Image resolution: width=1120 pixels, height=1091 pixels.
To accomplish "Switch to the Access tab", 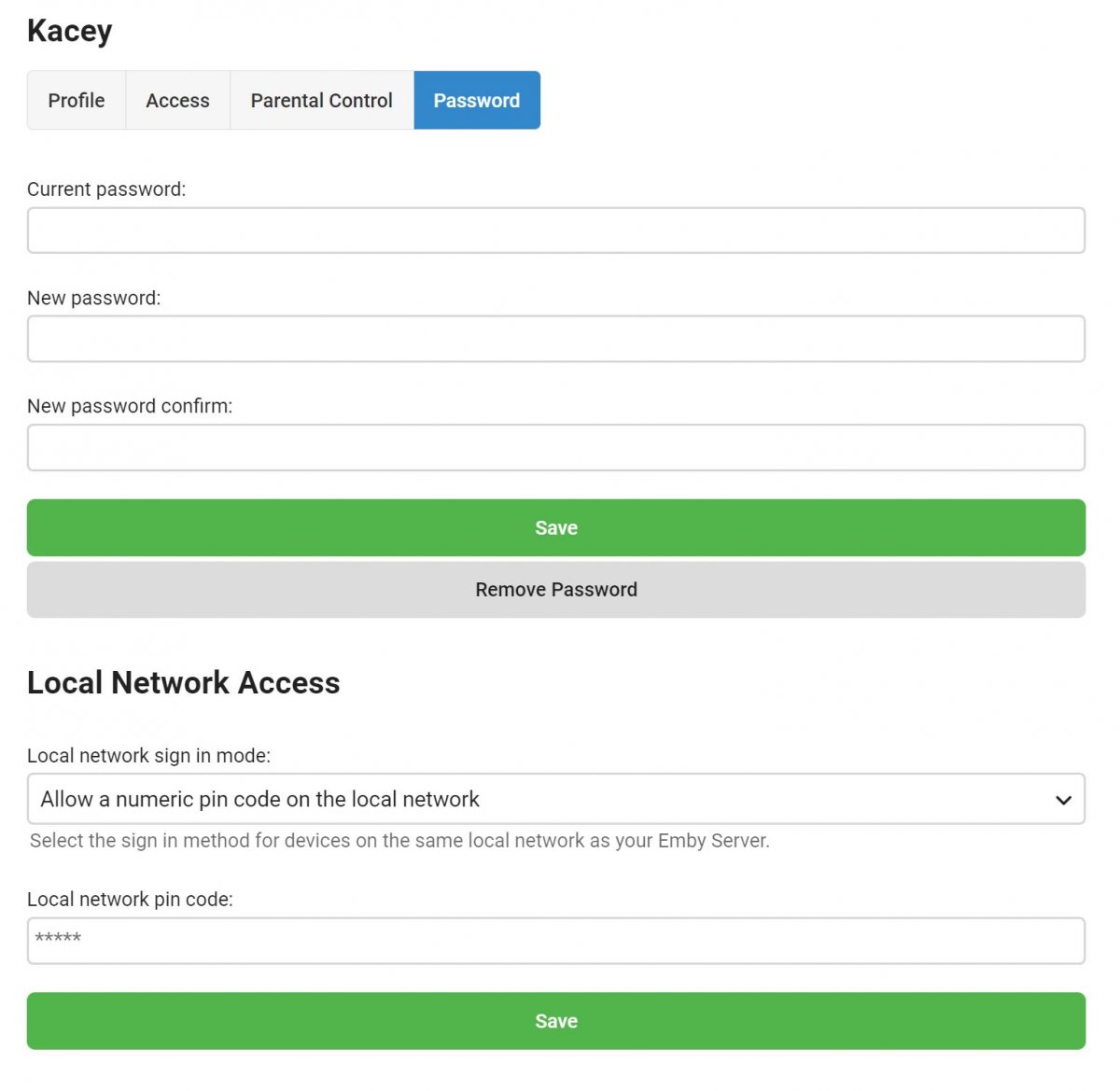I will click(177, 101).
